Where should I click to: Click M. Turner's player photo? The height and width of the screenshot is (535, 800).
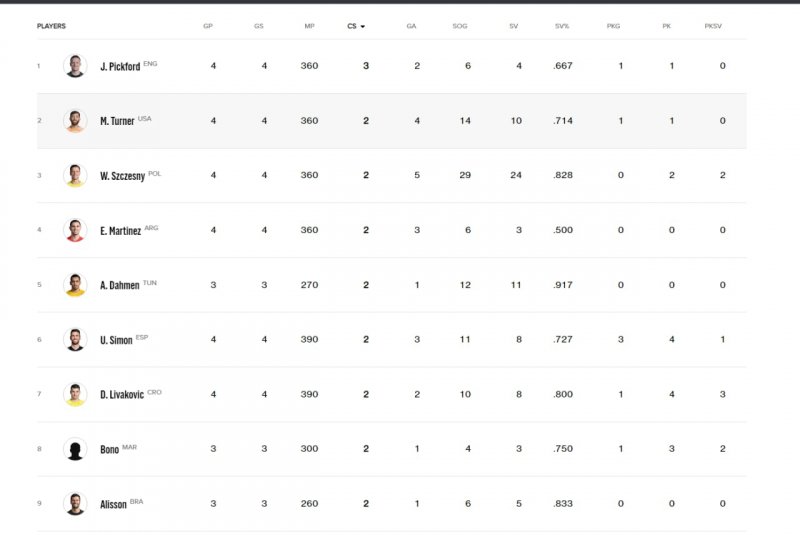(x=75, y=121)
